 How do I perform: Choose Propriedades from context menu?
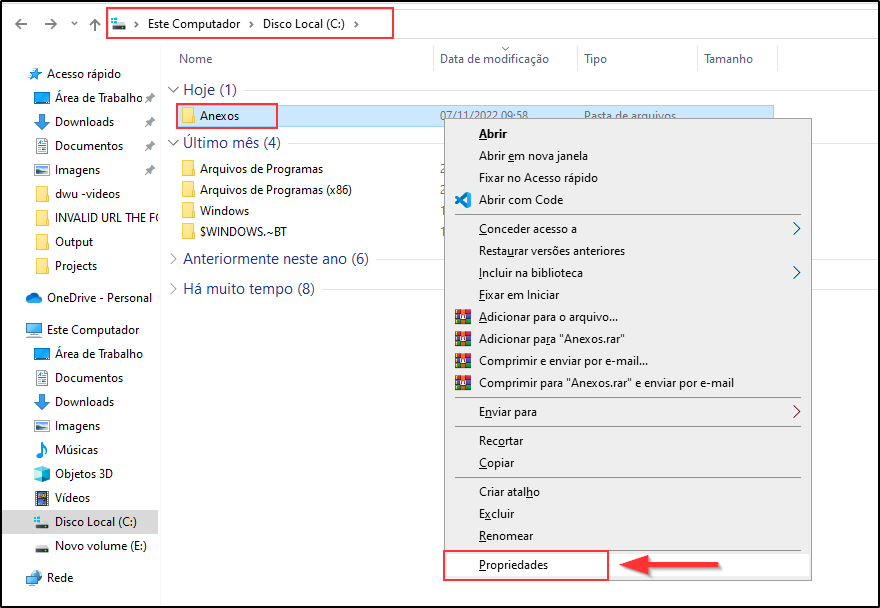click(x=513, y=565)
